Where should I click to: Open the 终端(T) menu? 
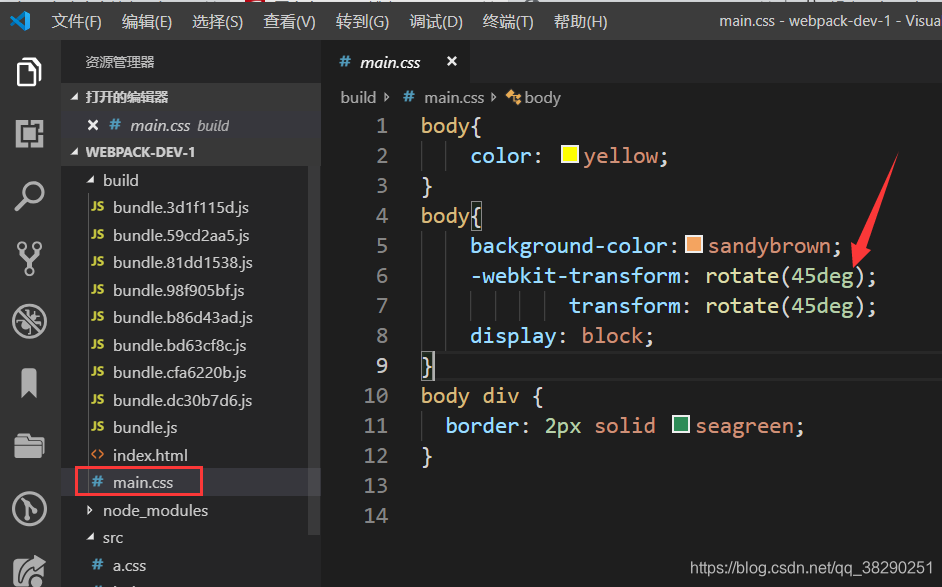508,22
